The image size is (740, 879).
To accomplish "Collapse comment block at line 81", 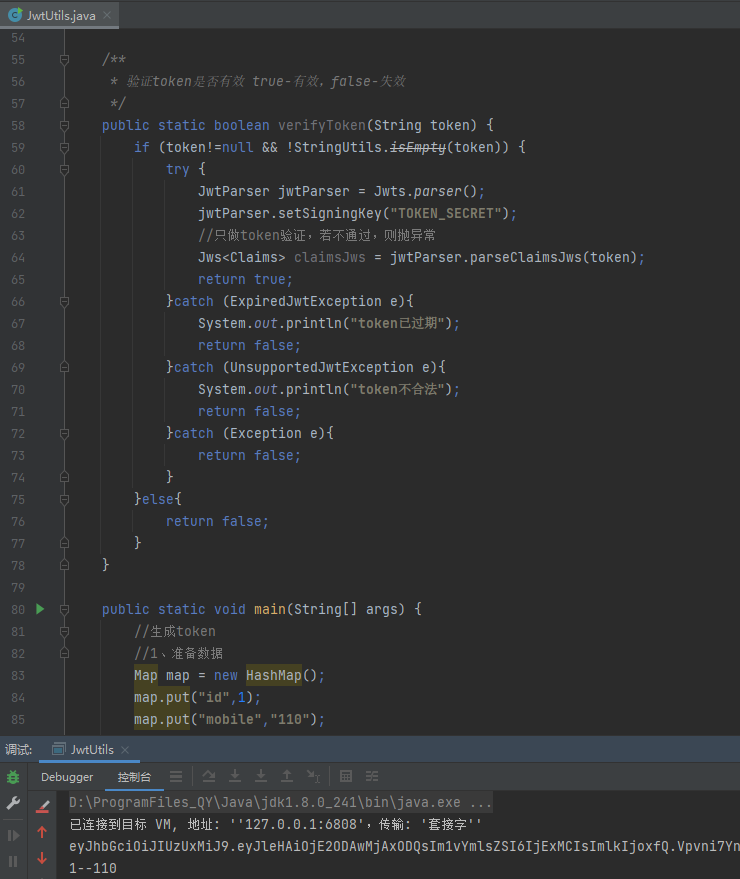I will click(x=64, y=631).
